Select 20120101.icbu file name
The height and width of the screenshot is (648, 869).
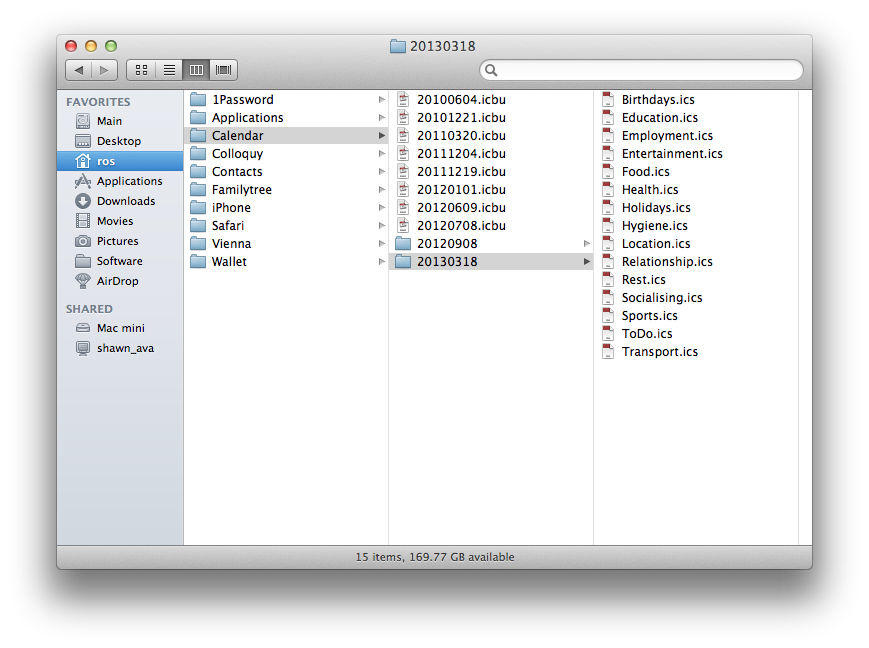461,190
